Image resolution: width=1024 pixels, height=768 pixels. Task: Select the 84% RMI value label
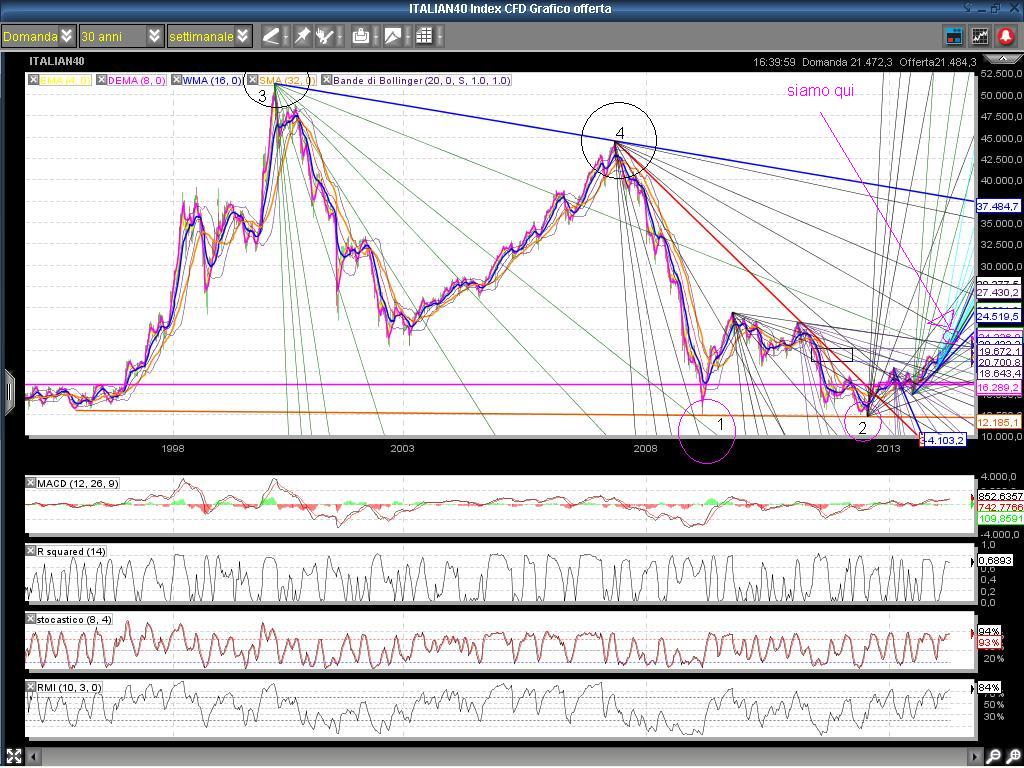[x=989, y=687]
